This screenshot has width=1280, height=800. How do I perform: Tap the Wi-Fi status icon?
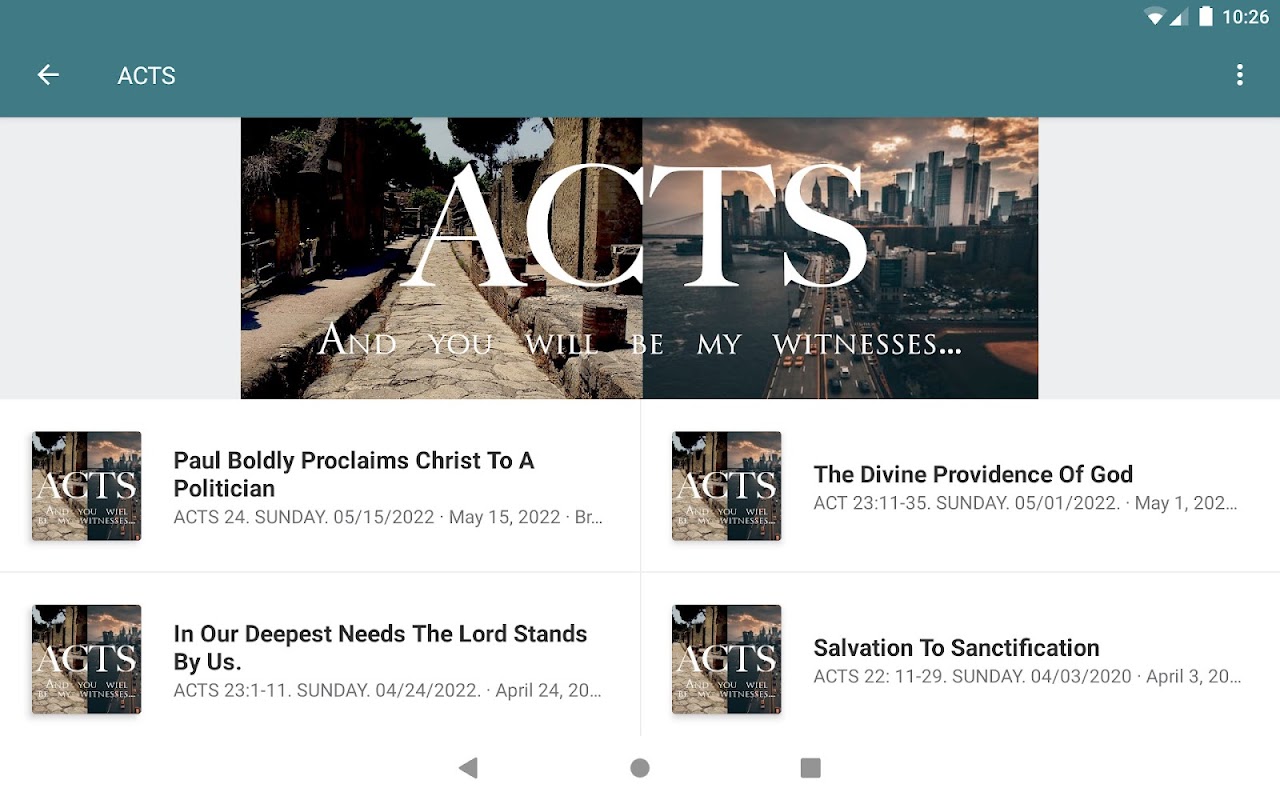pos(1156,16)
